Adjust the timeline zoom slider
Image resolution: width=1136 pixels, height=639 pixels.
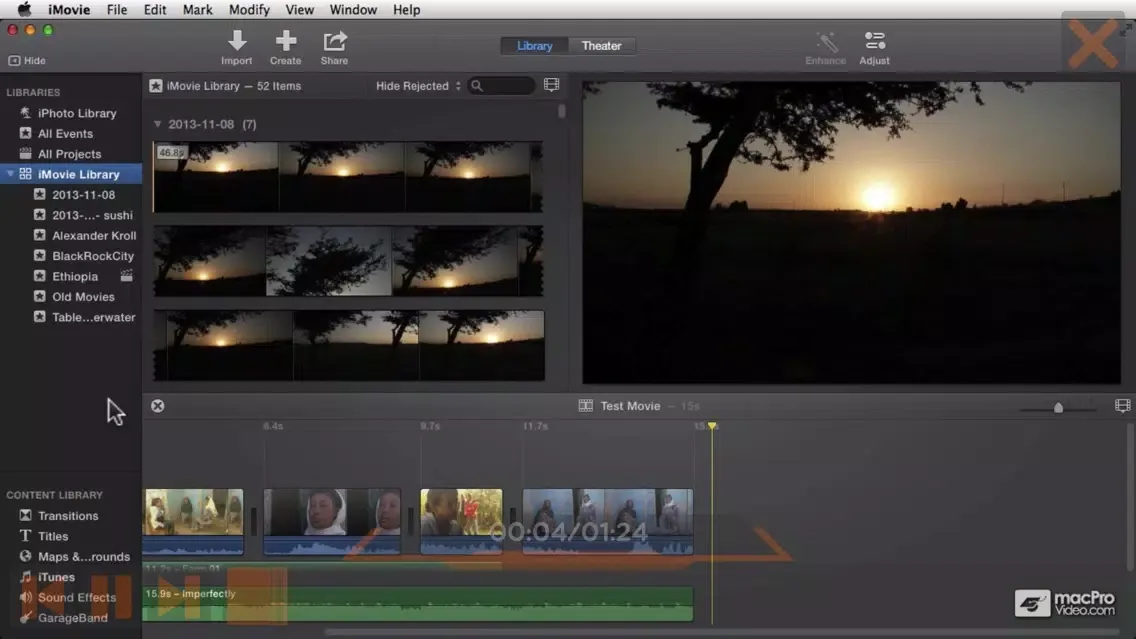pyautogui.click(x=1058, y=408)
